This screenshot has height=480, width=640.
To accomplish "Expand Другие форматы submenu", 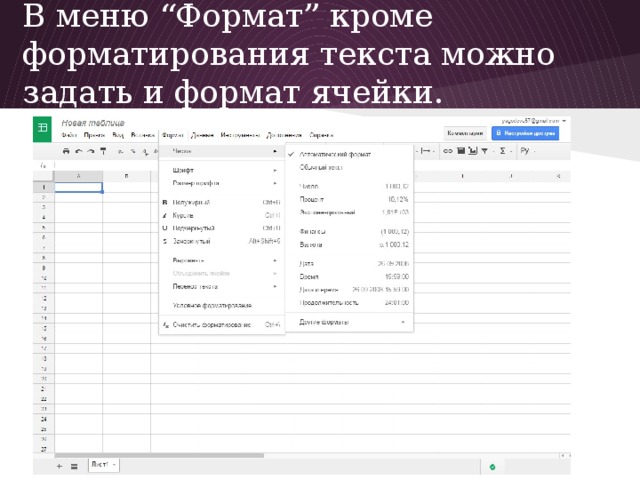I will click(x=349, y=322).
